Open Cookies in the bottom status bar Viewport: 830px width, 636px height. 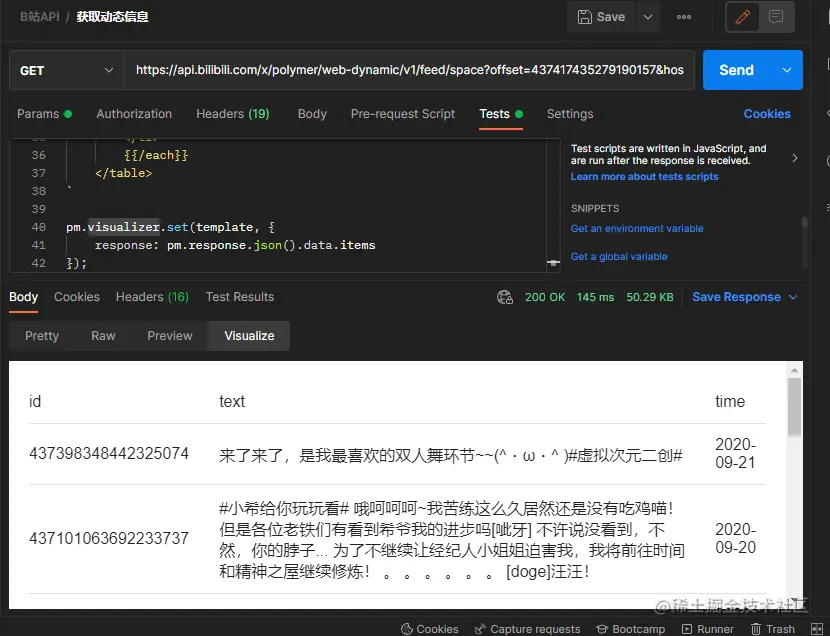[430, 629]
